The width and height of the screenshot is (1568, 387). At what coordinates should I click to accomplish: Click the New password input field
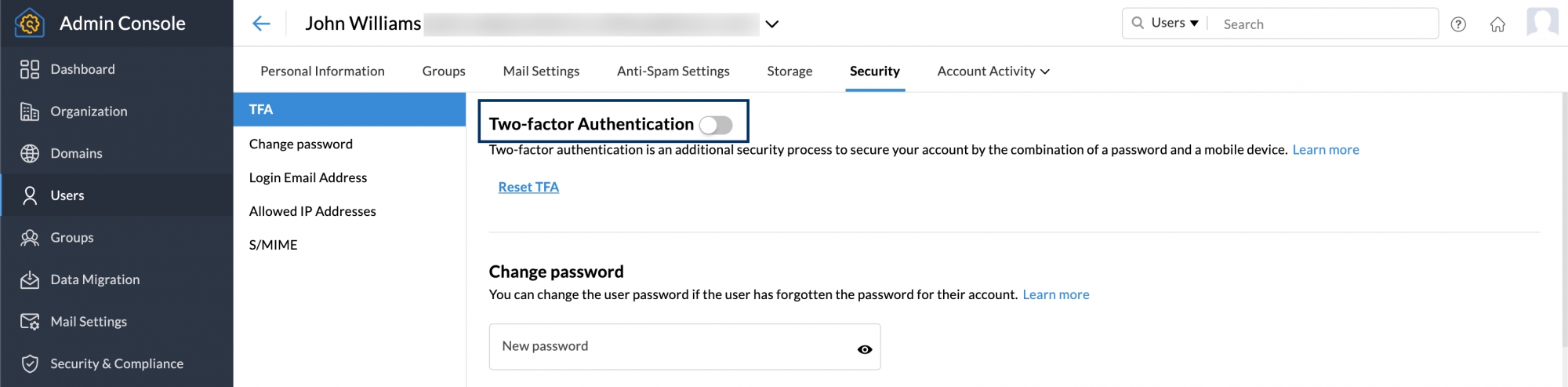tap(674, 347)
